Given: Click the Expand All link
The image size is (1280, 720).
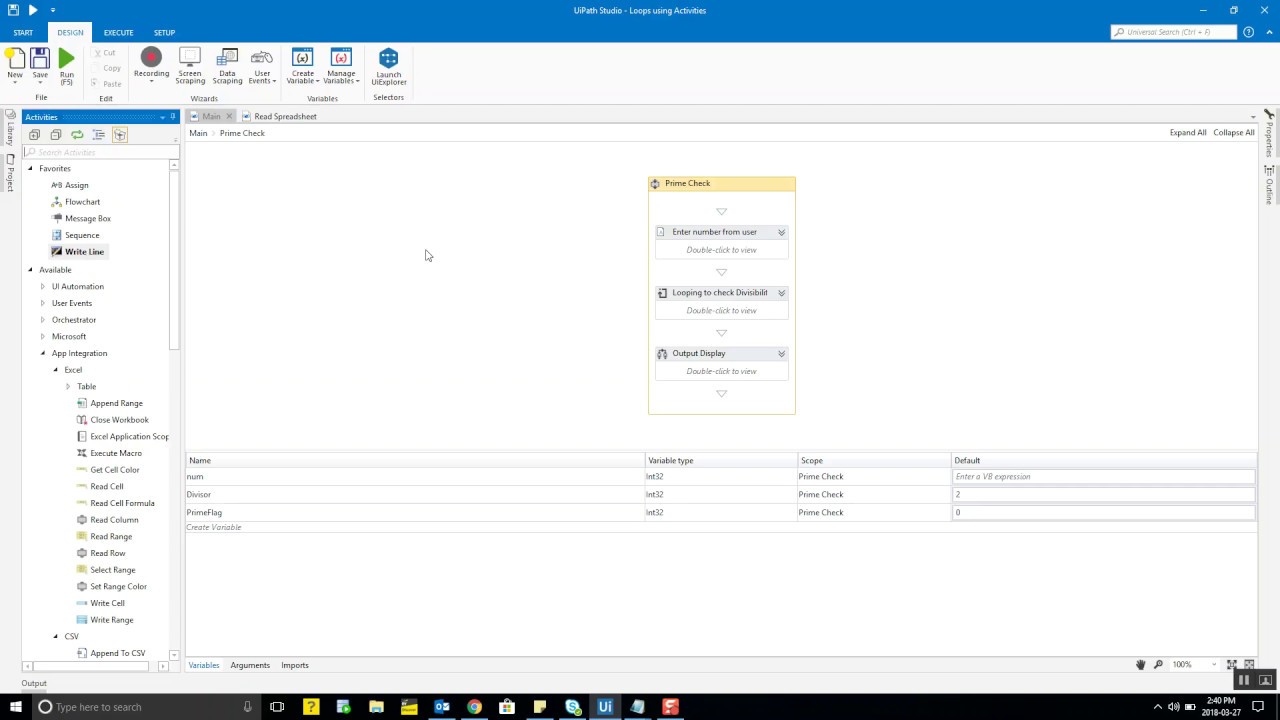Looking at the screenshot, I should click(x=1188, y=132).
